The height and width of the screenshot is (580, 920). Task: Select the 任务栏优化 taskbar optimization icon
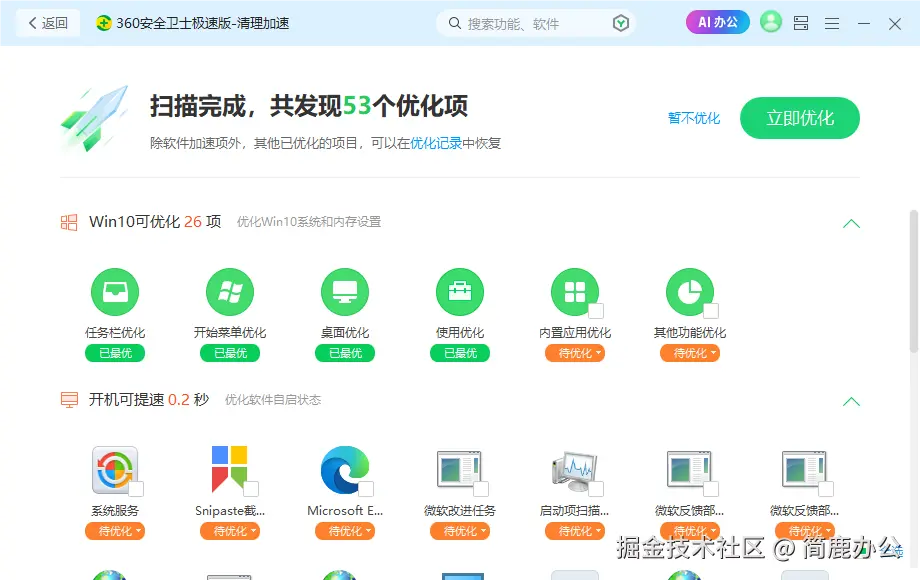point(115,291)
